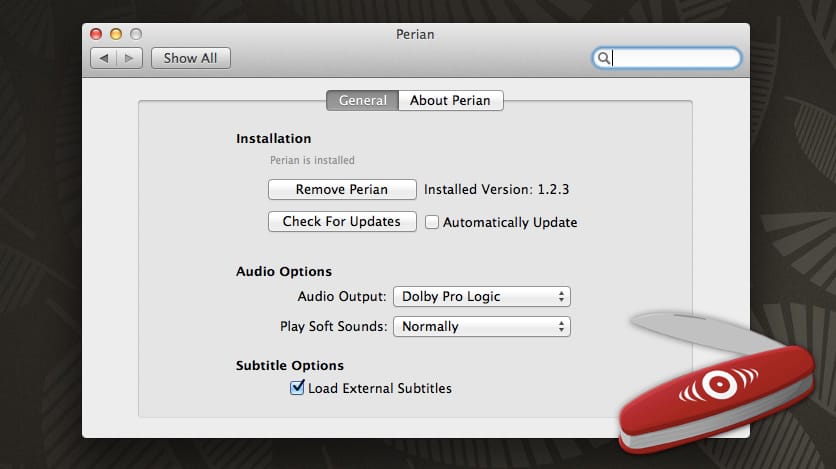Click the red close window button
The height and width of the screenshot is (469, 836).
tap(96, 34)
